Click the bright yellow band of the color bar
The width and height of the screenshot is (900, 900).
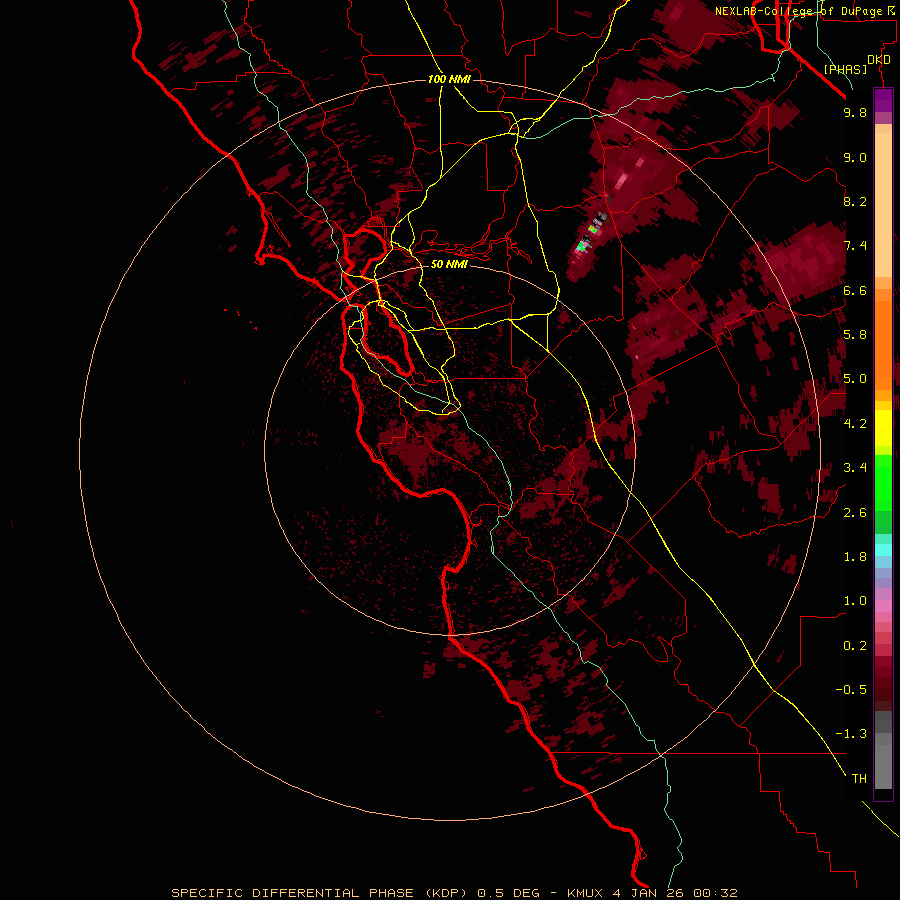coord(883,428)
